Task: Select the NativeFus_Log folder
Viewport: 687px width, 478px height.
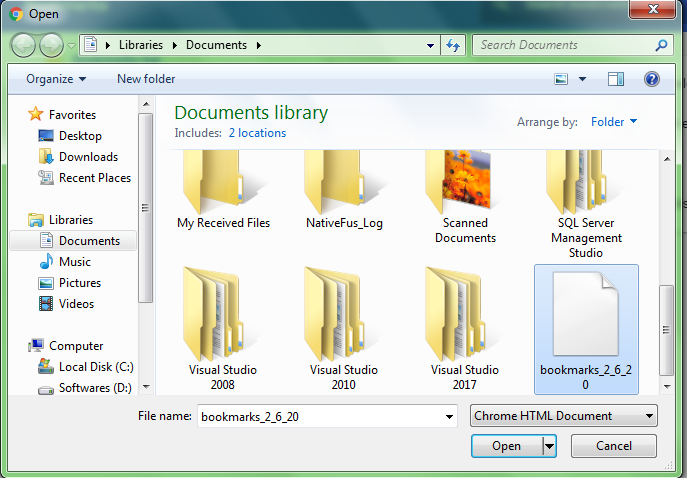Action: point(344,191)
